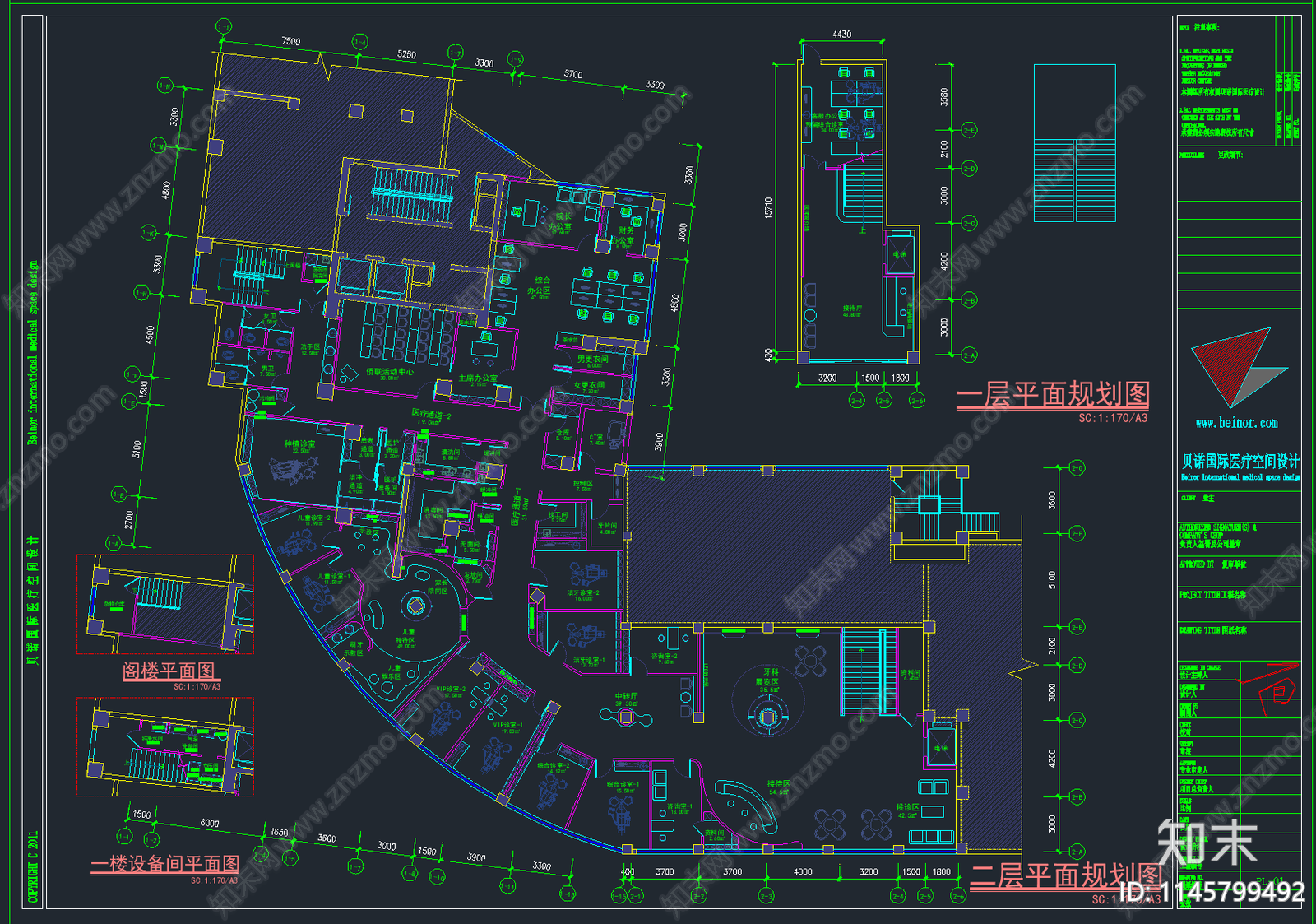This screenshot has height=924, width=1316.
Task: Select the 咨询室-1 room label
Action: point(679,807)
